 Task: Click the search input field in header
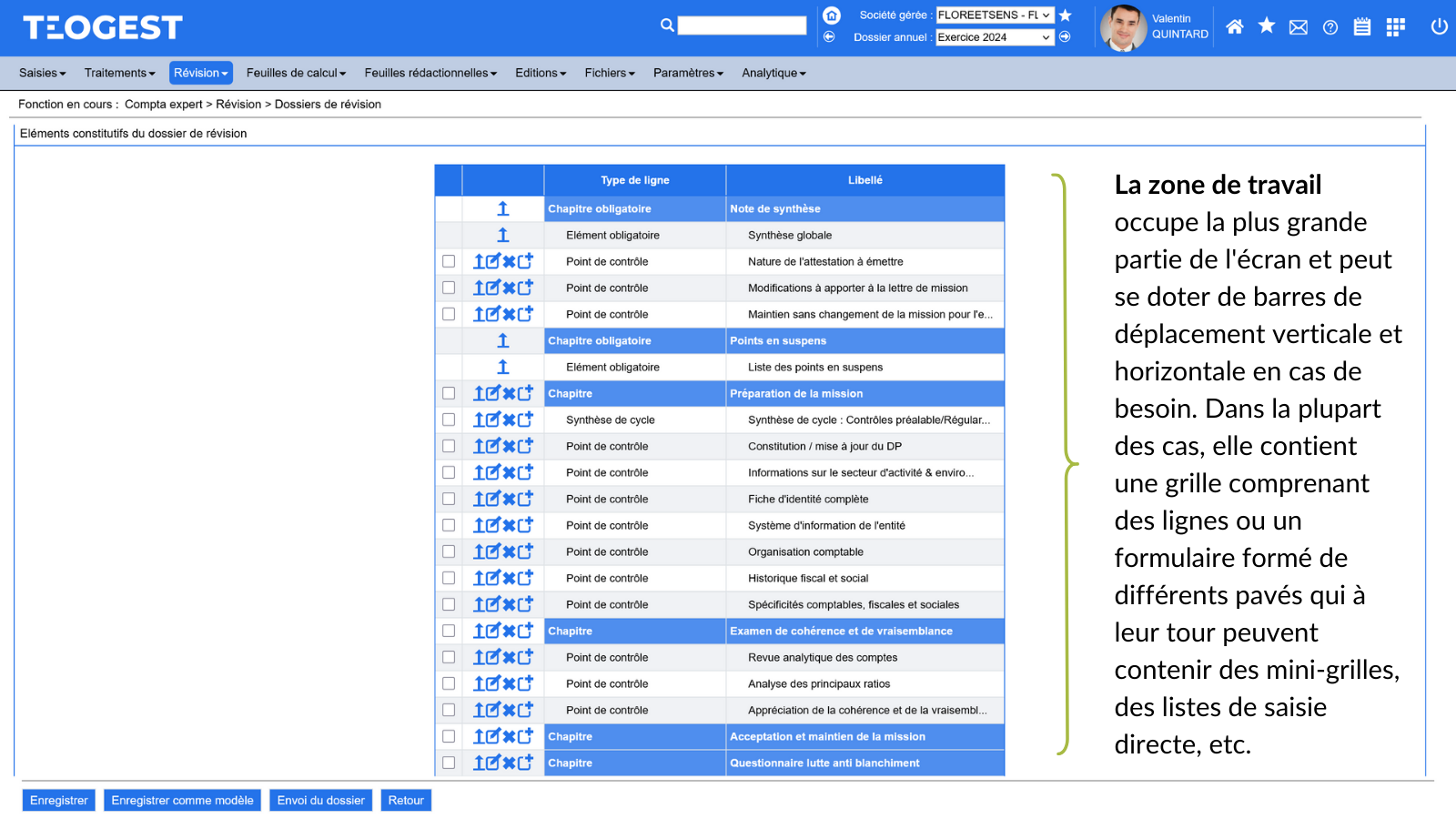[x=742, y=25]
